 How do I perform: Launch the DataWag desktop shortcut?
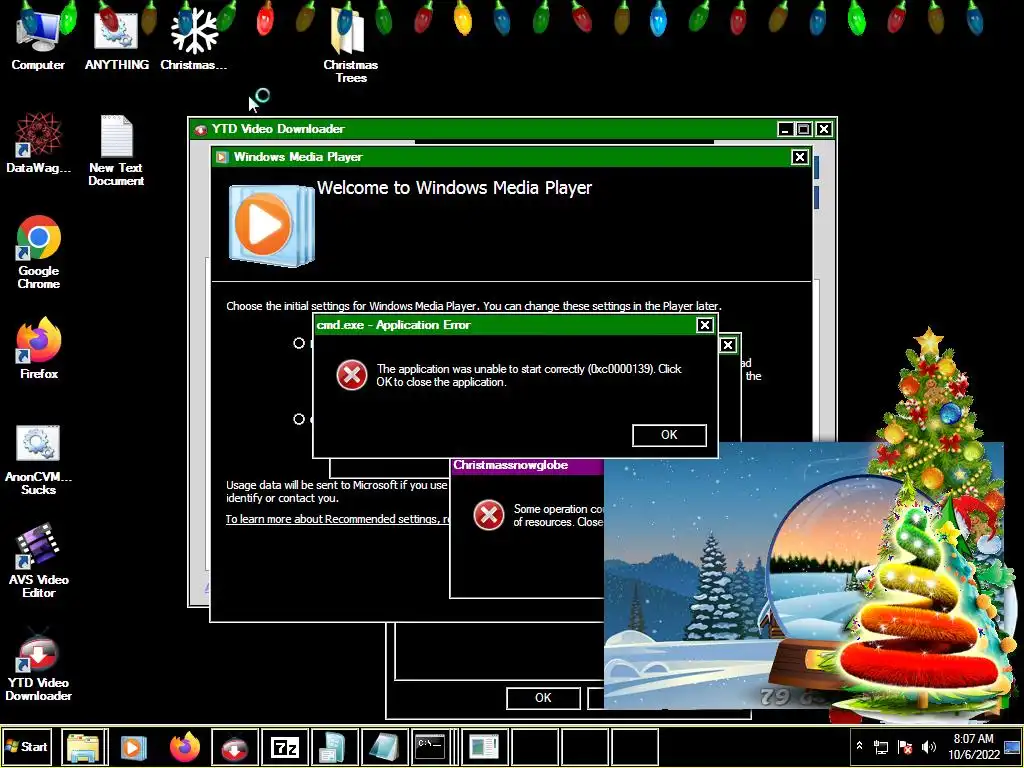(38, 142)
